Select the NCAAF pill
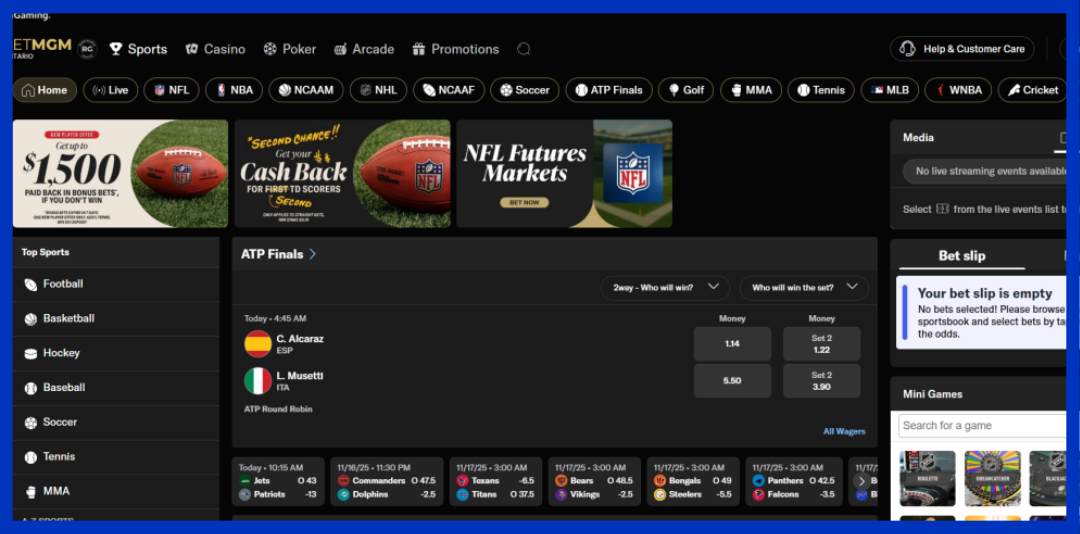The width and height of the screenshot is (1080, 534). (449, 90)
